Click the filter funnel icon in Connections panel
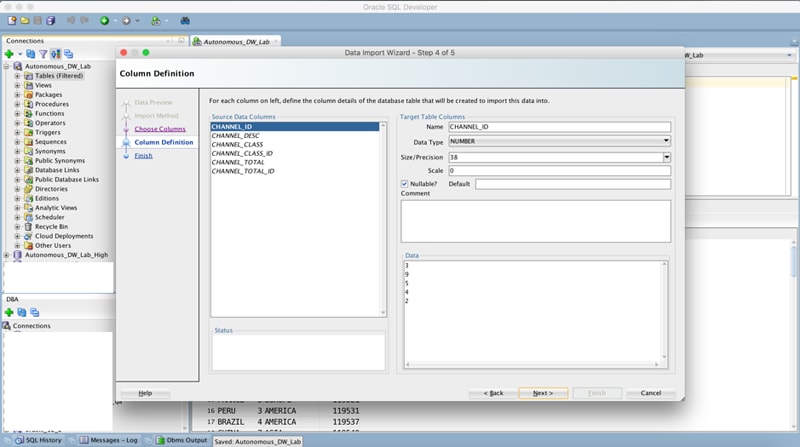The height and width of the screenshot is (447, 800). pos(43,54)
